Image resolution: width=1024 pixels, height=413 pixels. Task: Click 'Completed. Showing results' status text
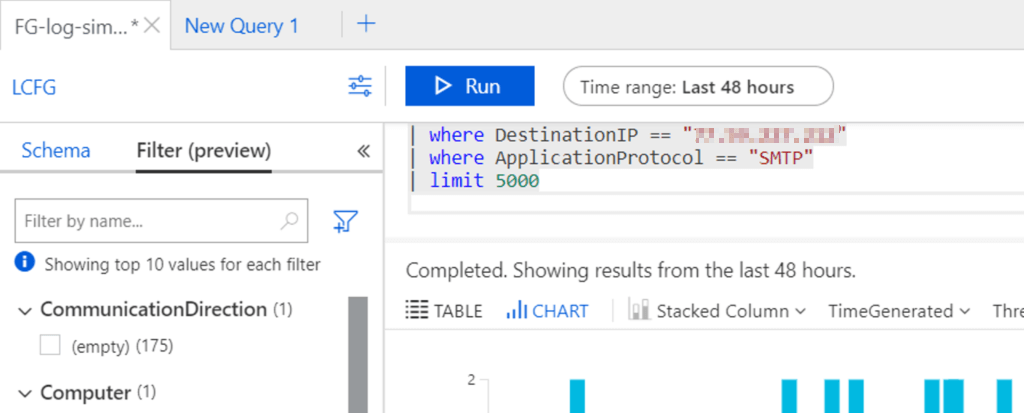coord(630,271)
